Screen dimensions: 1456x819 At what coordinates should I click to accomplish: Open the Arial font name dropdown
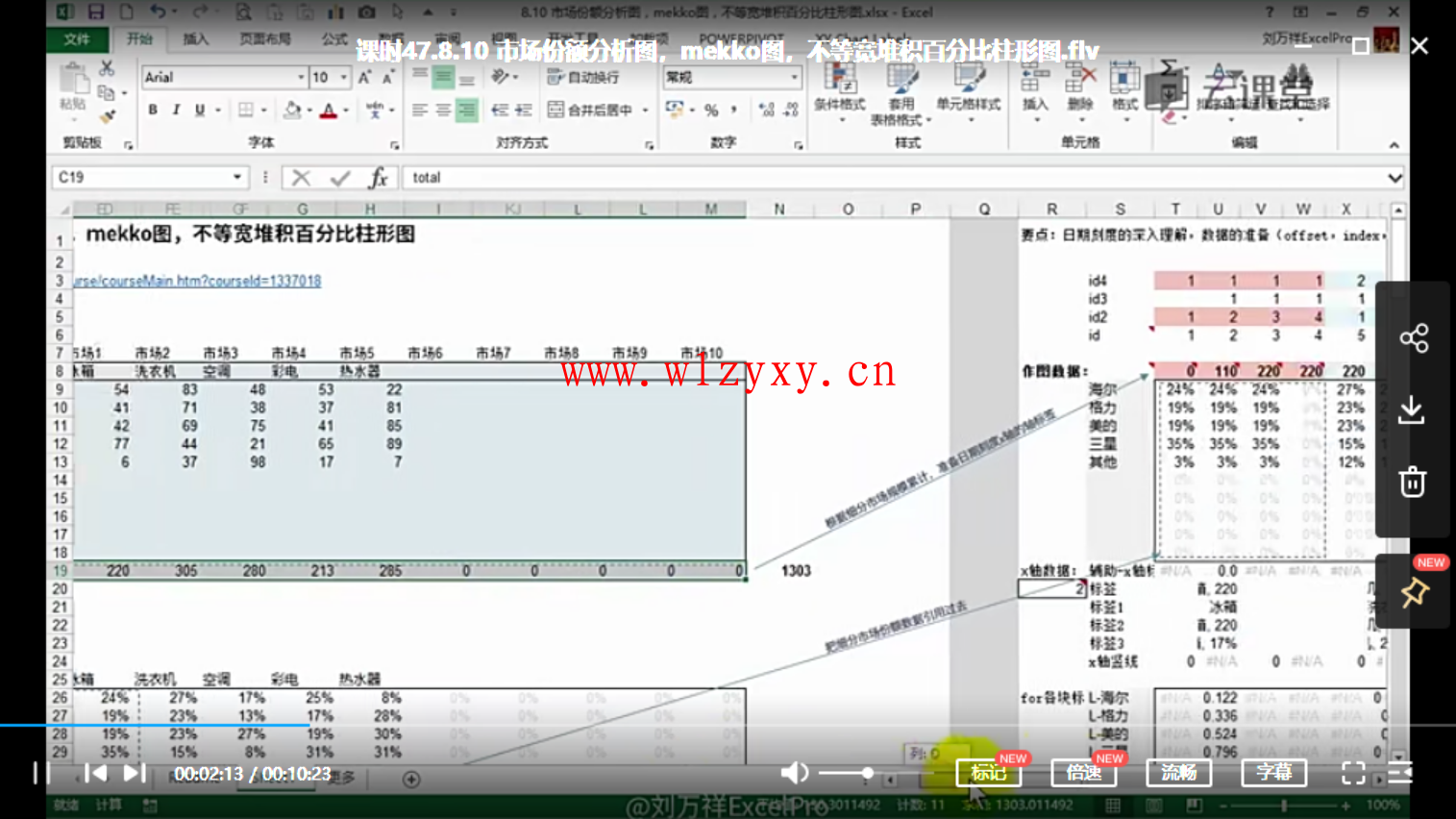300,77
